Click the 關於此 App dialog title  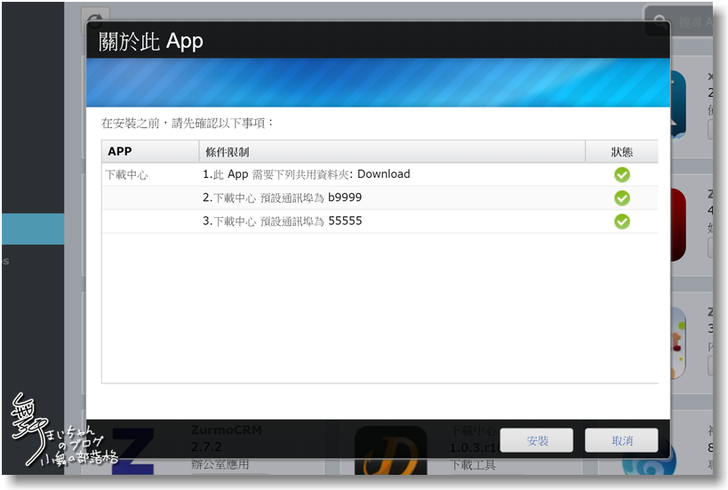tap(151, 41)
